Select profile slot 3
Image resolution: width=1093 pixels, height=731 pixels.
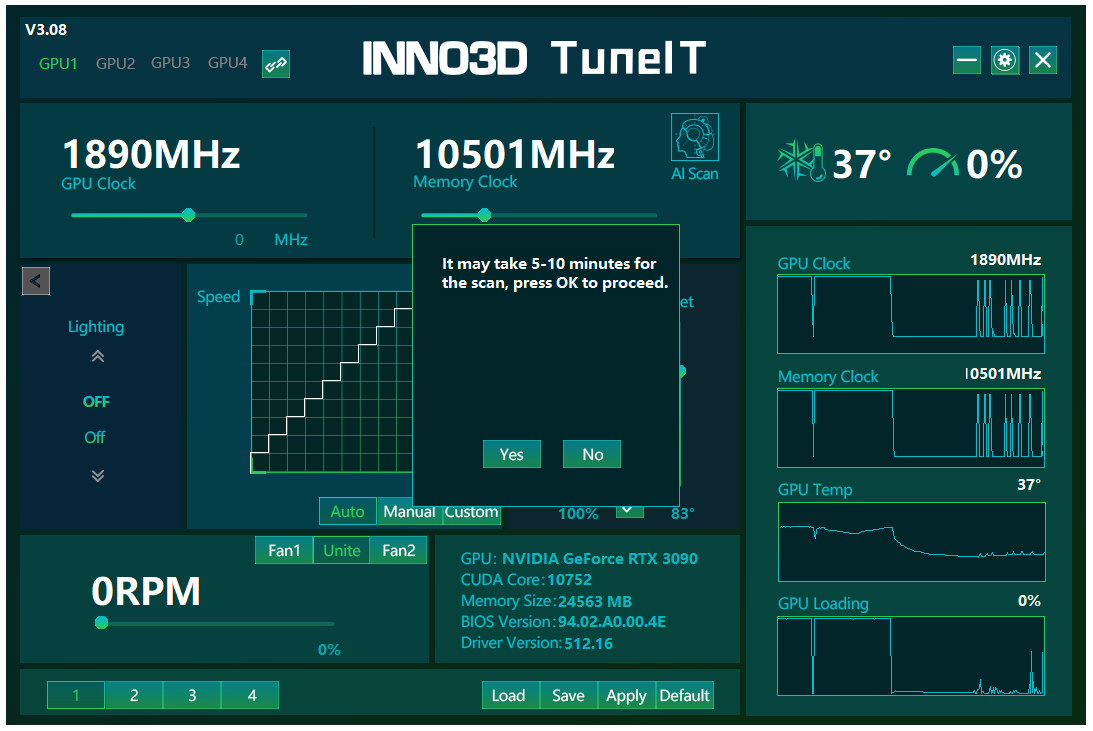coord(192,695)
